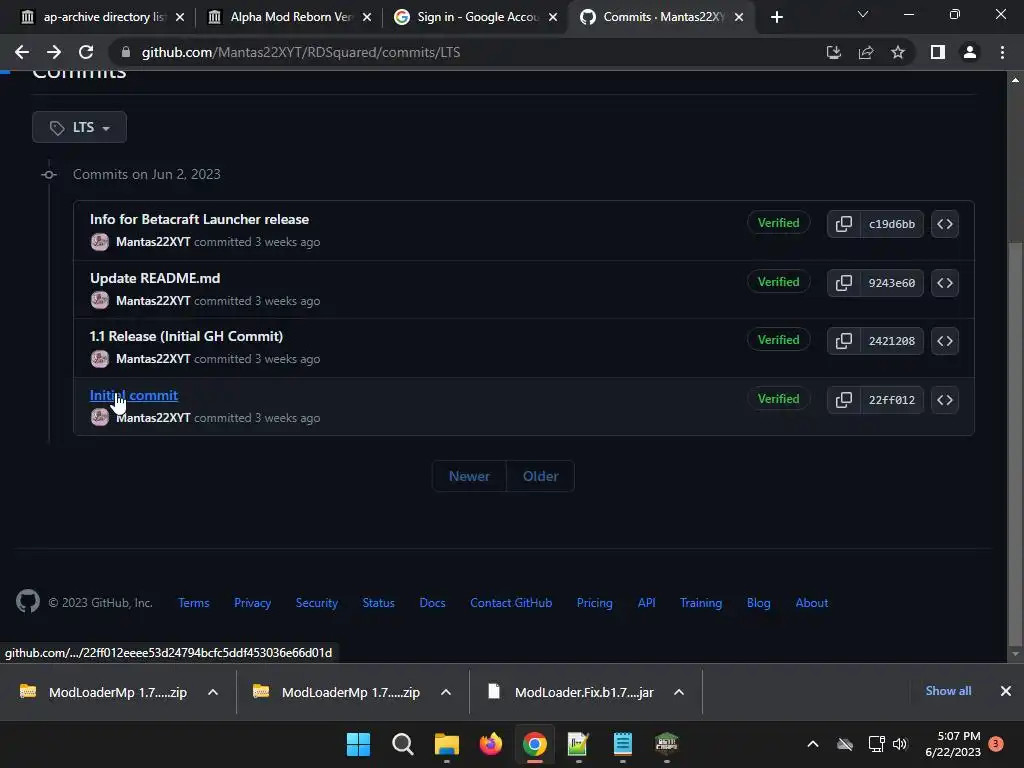Screen dimensions: 1024x768
Task: Open the 9243e60 commit hash link
Action: click(891, 283)
